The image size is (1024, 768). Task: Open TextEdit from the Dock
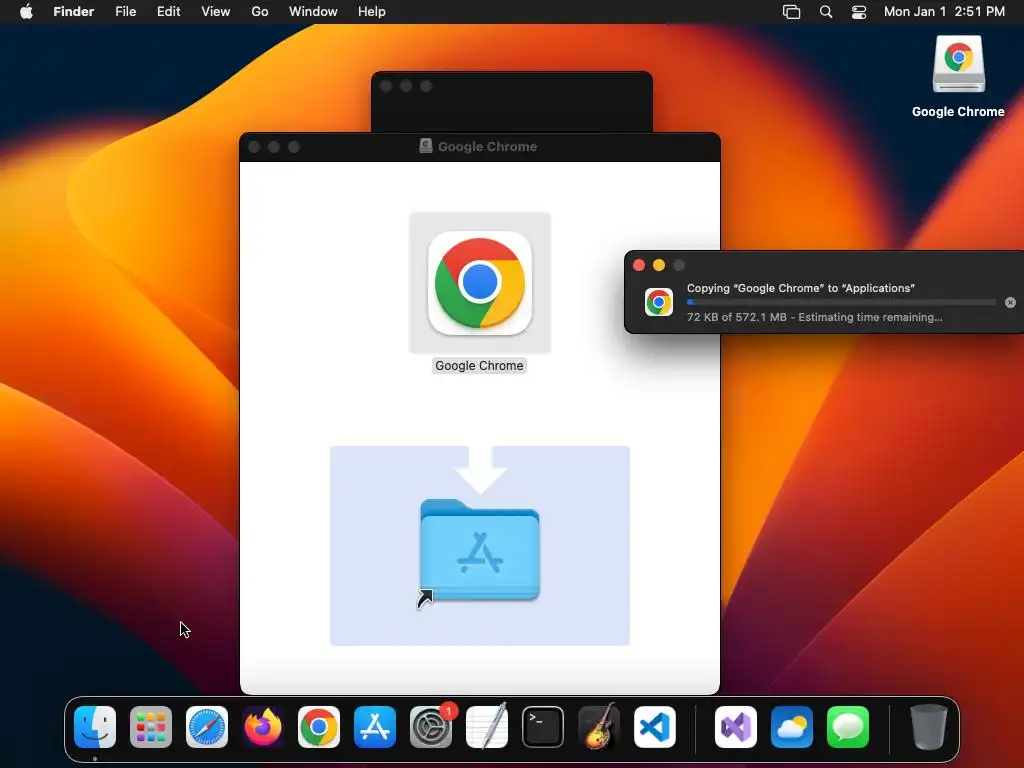(x=487, y=727)
